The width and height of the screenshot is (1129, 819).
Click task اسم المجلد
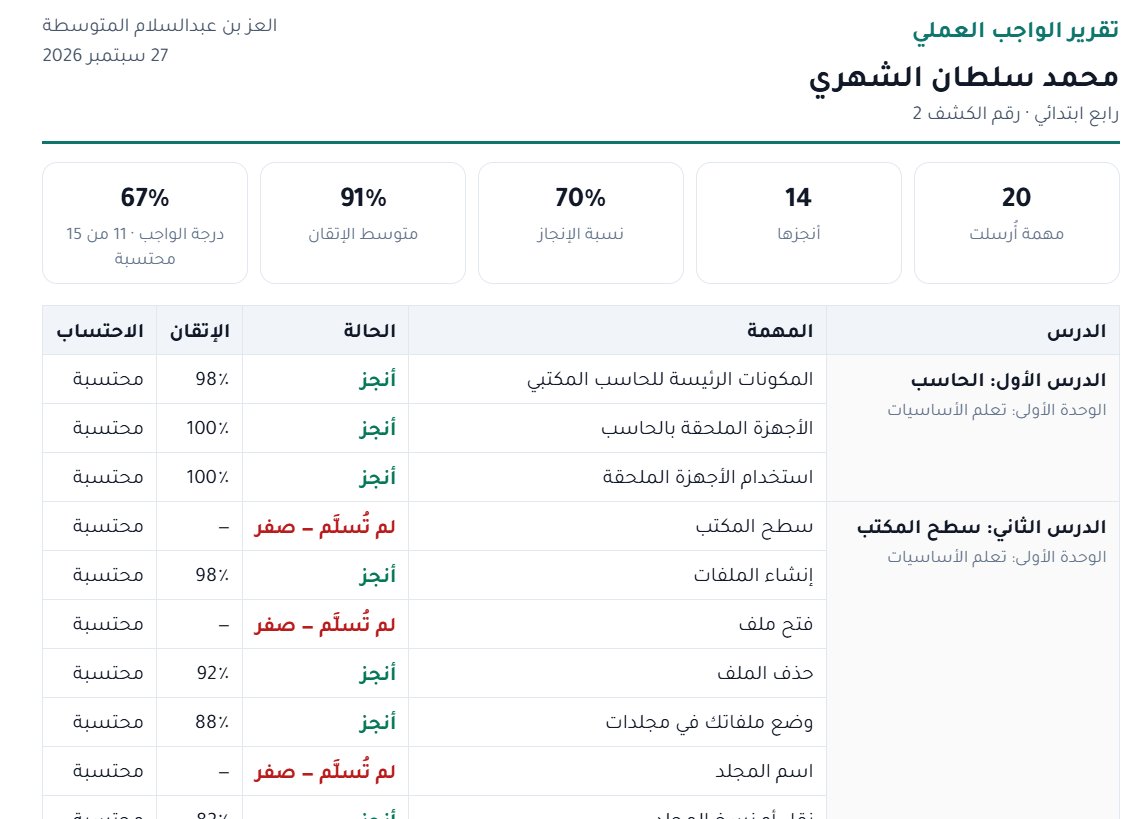tap(764, 771)
